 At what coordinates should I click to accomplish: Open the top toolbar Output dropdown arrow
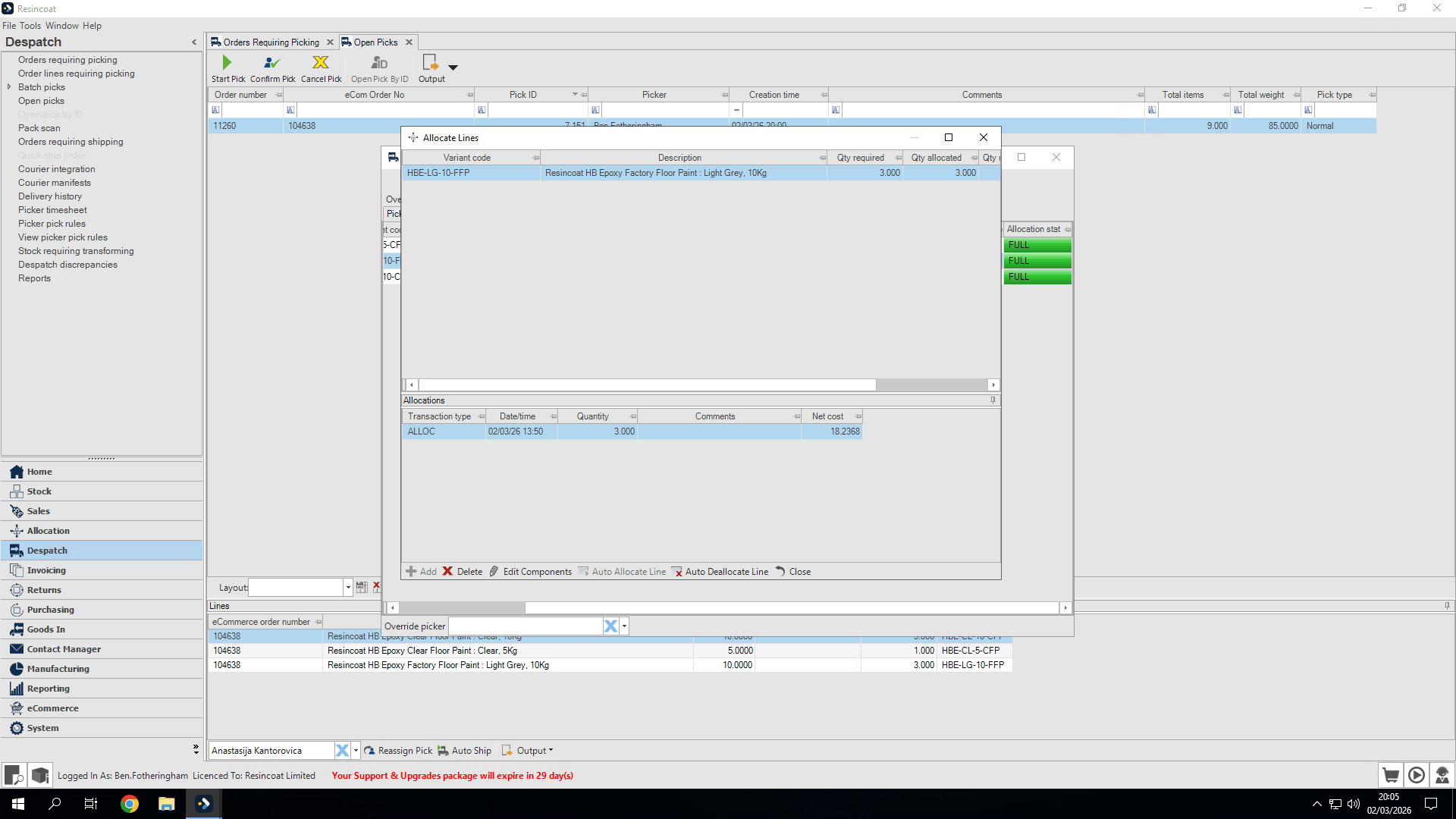pyautogui.click(x=453, y=67)
